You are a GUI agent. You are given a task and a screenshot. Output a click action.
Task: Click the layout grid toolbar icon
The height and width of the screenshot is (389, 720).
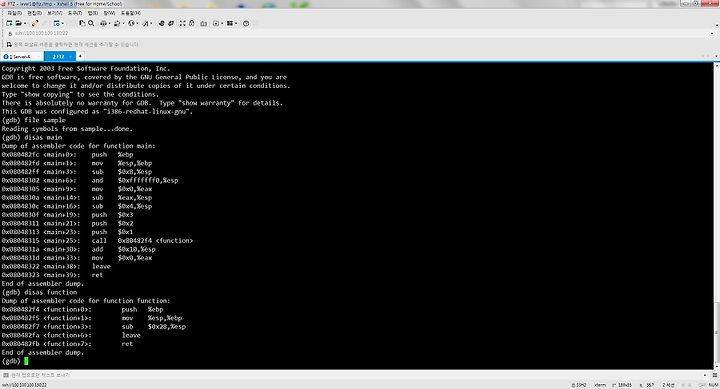click(x=230, y=23)
